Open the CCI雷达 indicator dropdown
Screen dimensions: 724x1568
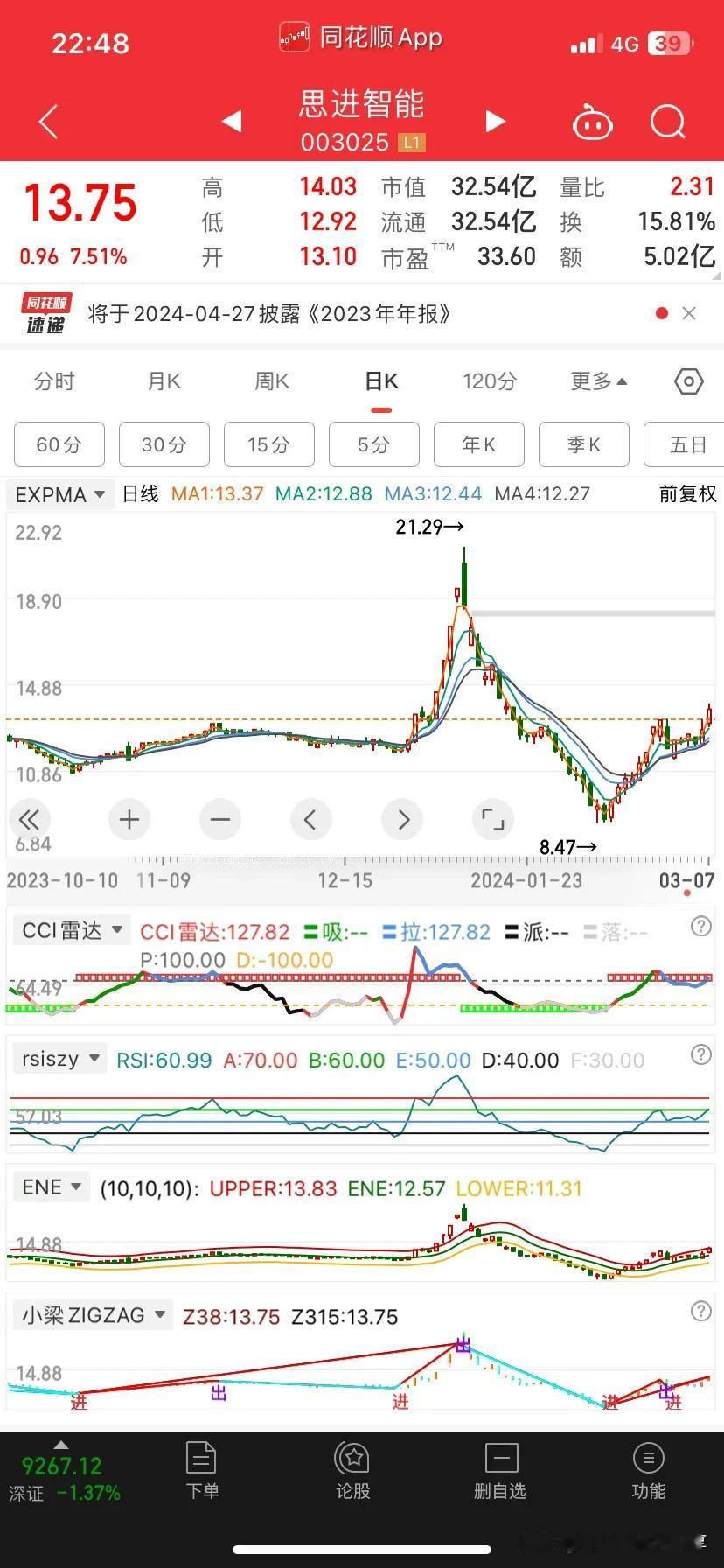pyautogui.click(x=71, y=930)
